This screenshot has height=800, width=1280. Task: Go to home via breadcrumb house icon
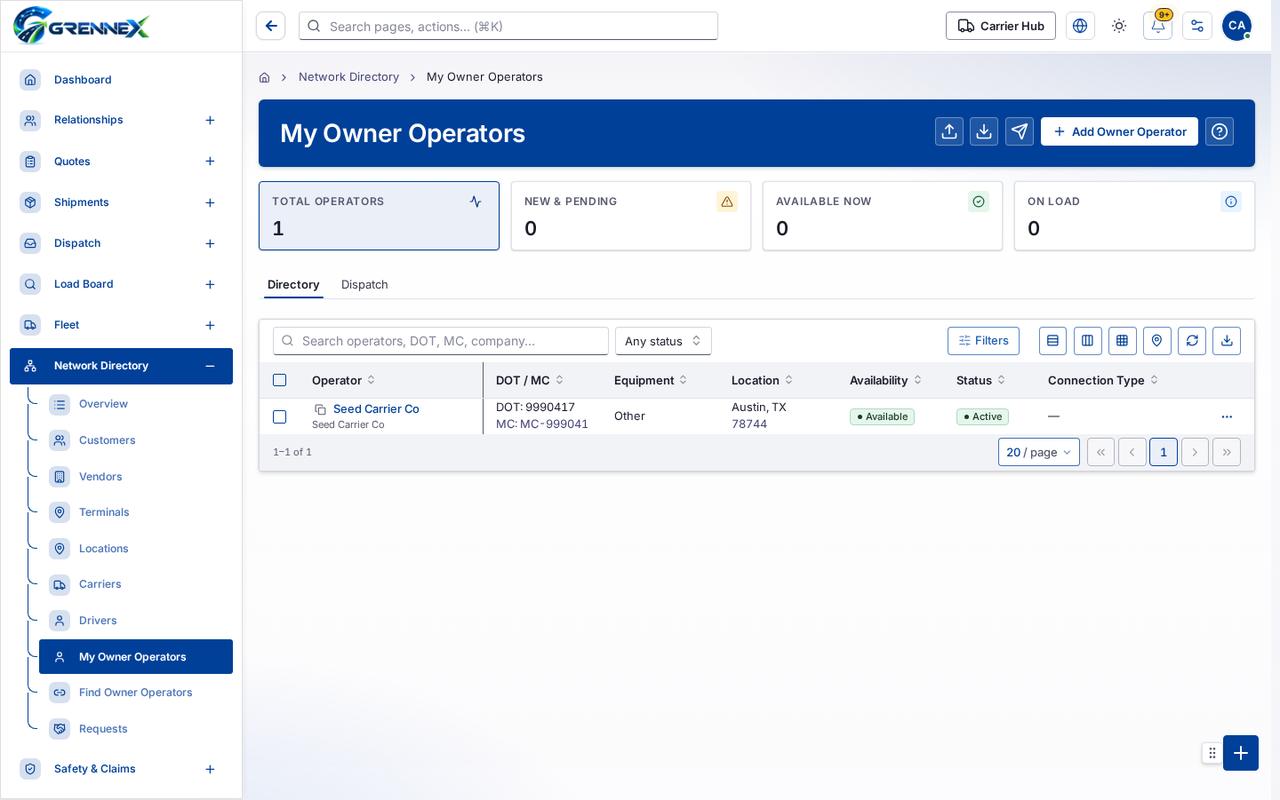(264, 77)
